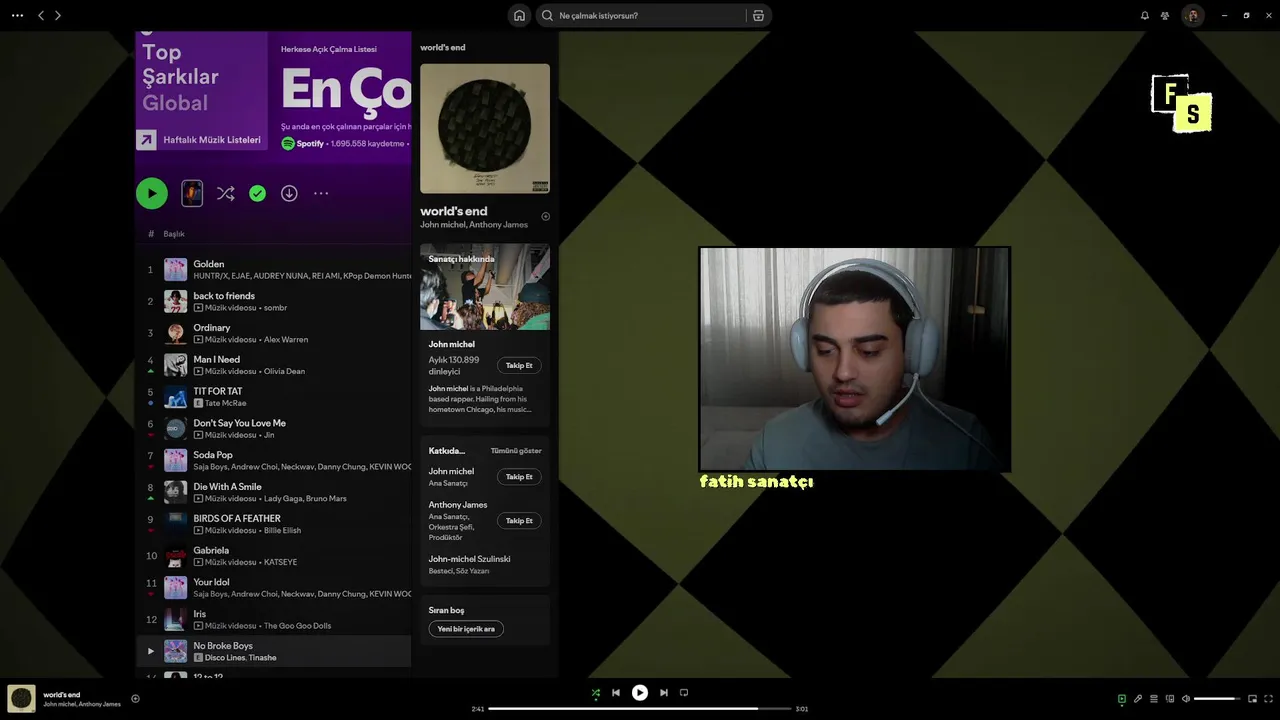Show lyrics with the microphone icon

(x=1138, y=699)
